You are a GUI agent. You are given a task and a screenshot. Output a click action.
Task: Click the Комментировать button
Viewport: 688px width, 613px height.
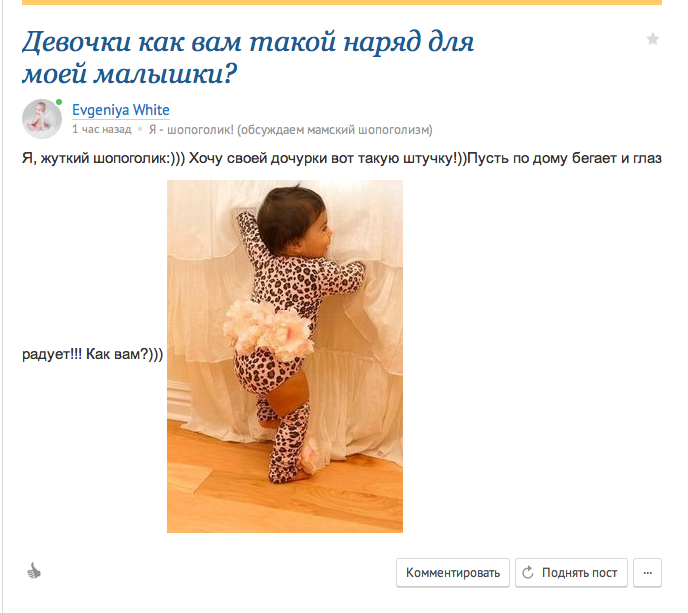coord(453,573)
